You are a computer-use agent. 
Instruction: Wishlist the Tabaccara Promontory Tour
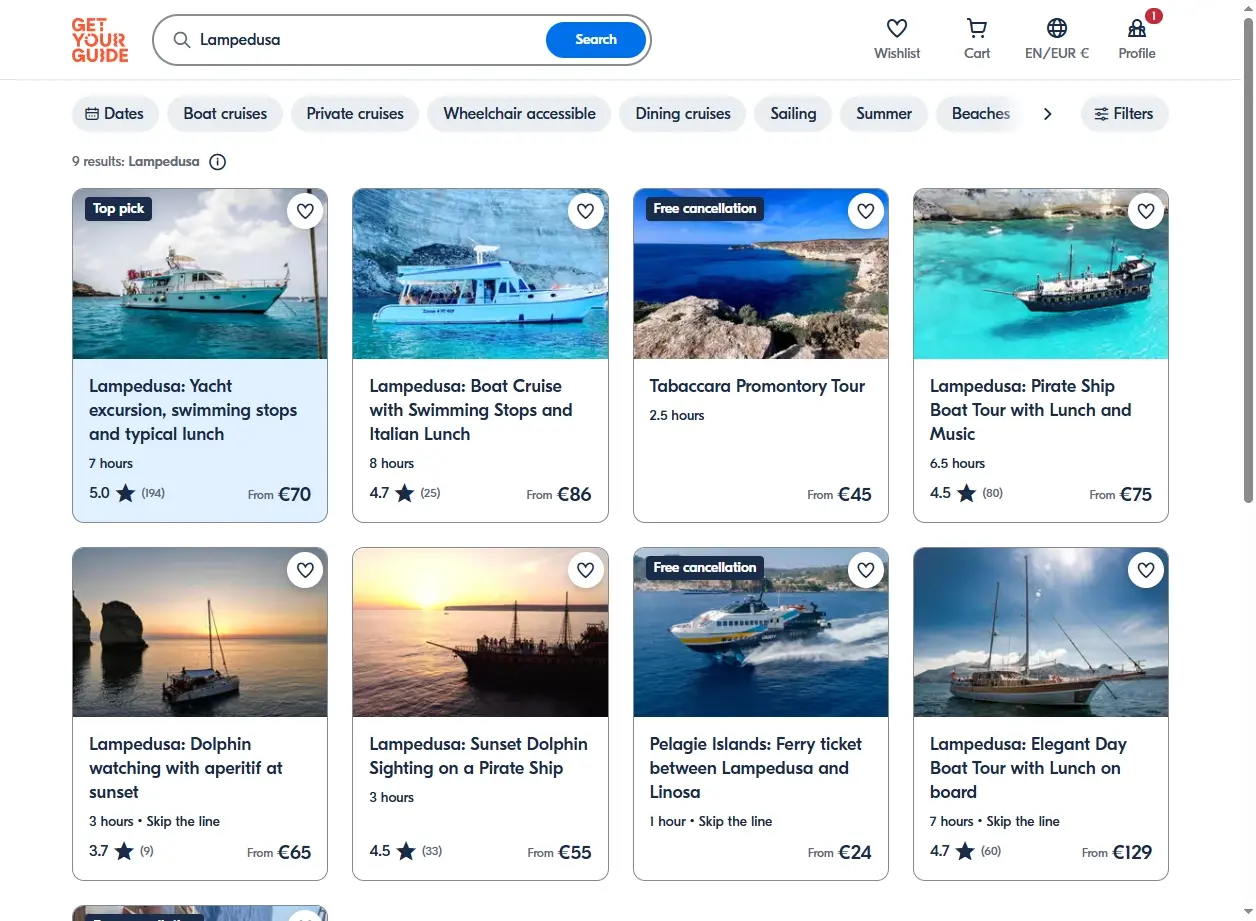pyautogui.click(x=866, y=211)
